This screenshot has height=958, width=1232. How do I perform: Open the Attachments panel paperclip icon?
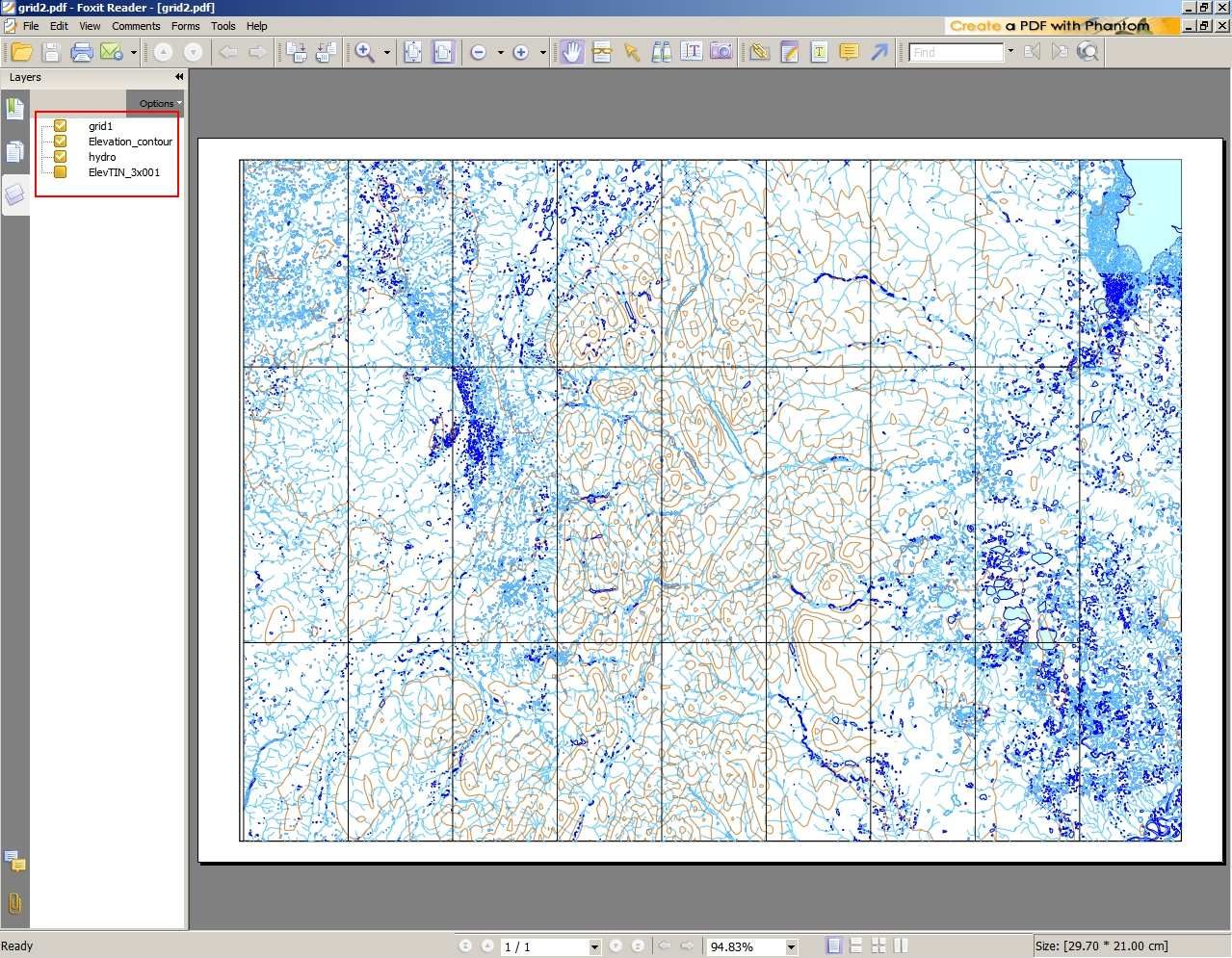click(14, 903)
